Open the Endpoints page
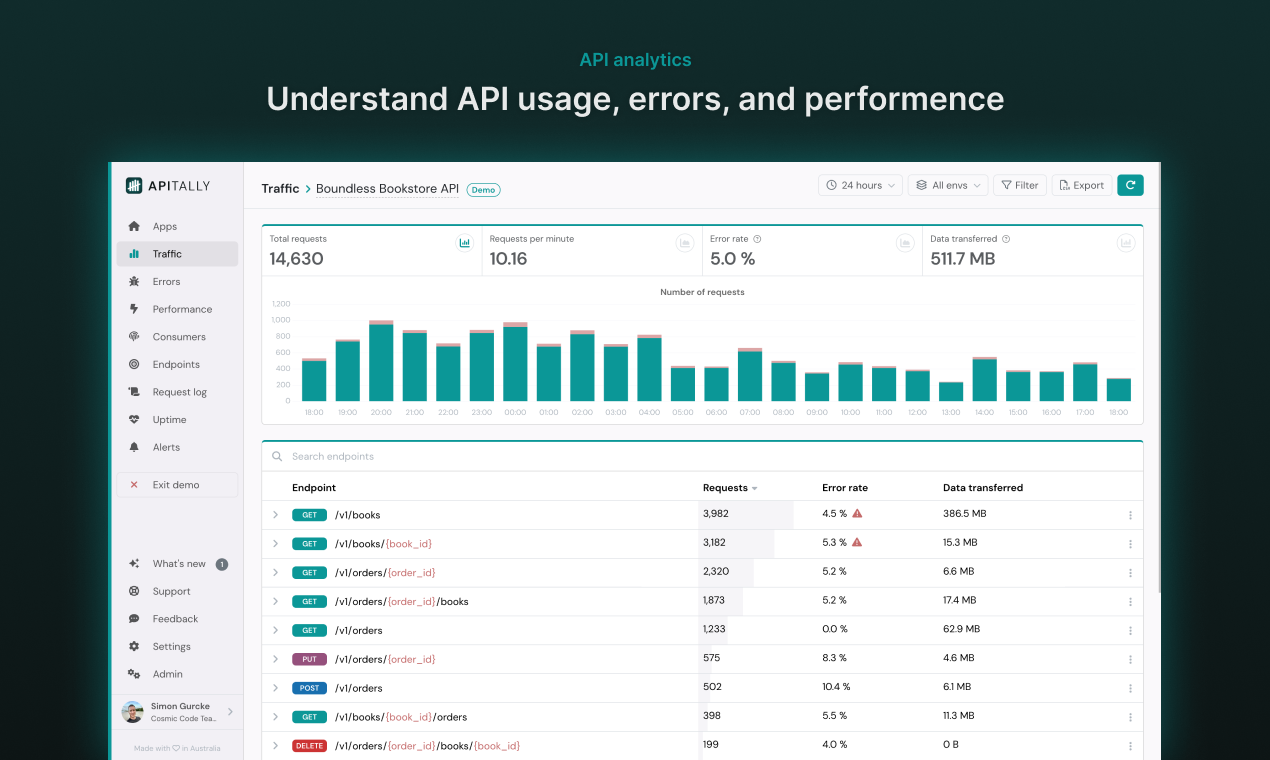This screenshot has height=760, width=1270. click(177, 365)
